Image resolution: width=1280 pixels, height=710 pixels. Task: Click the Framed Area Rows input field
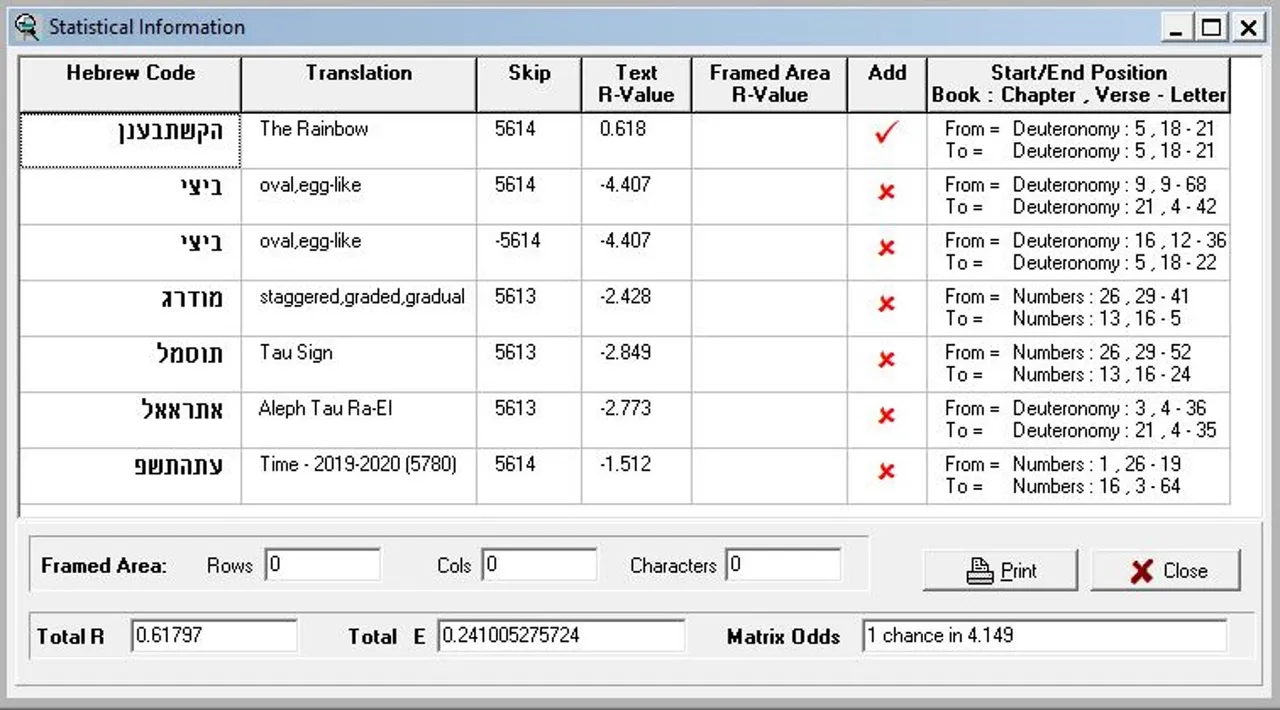coord(323,565)
